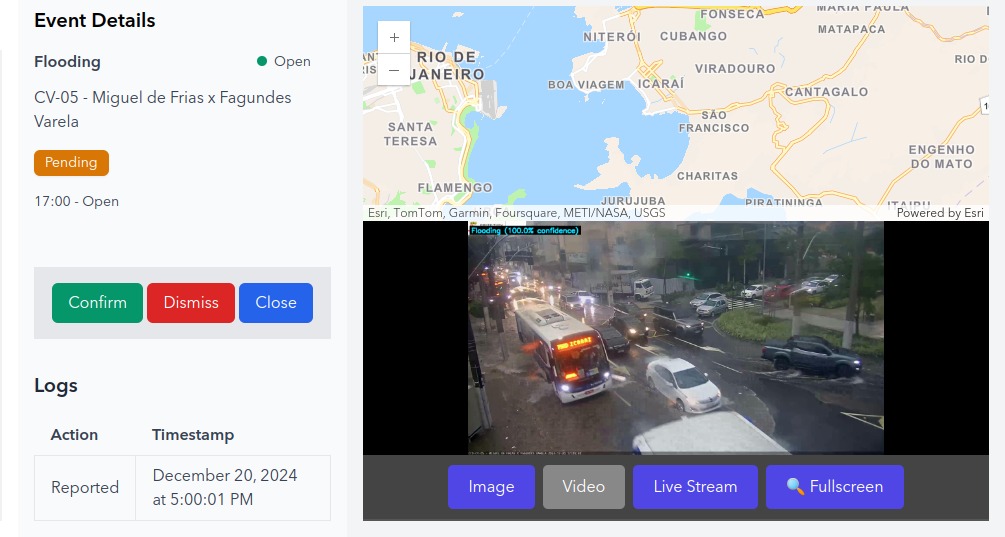Click the Niterói label on the map

612,37
